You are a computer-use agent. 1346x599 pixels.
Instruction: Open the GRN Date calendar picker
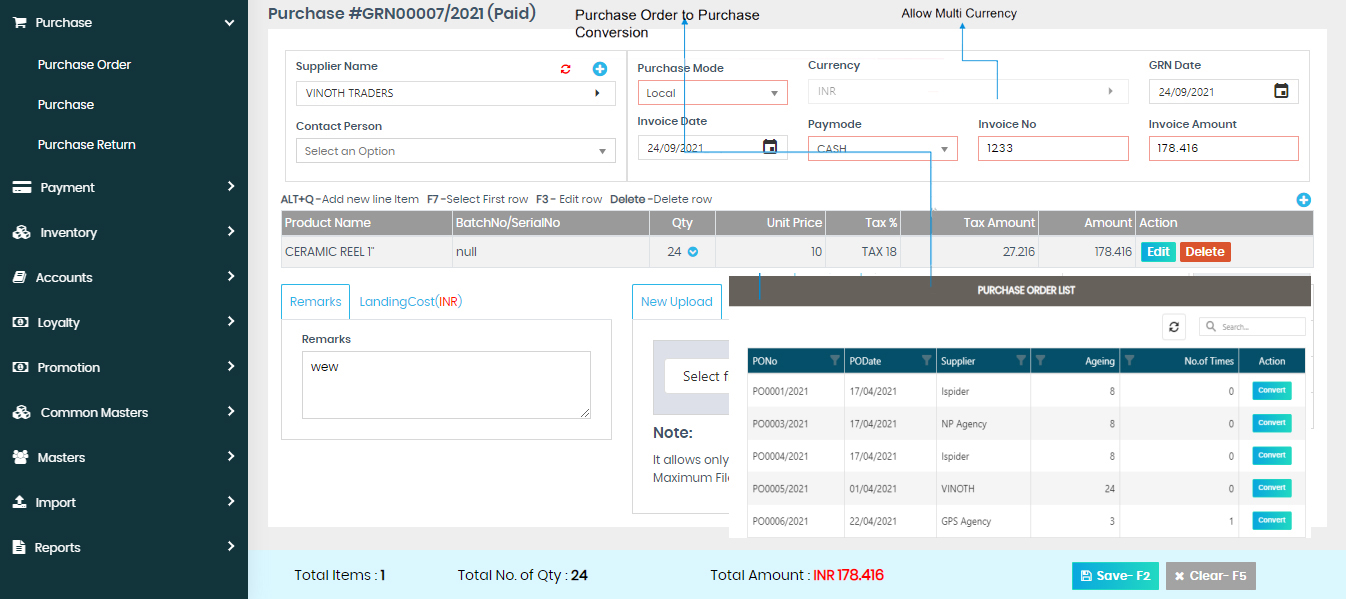click(1283, 91)
